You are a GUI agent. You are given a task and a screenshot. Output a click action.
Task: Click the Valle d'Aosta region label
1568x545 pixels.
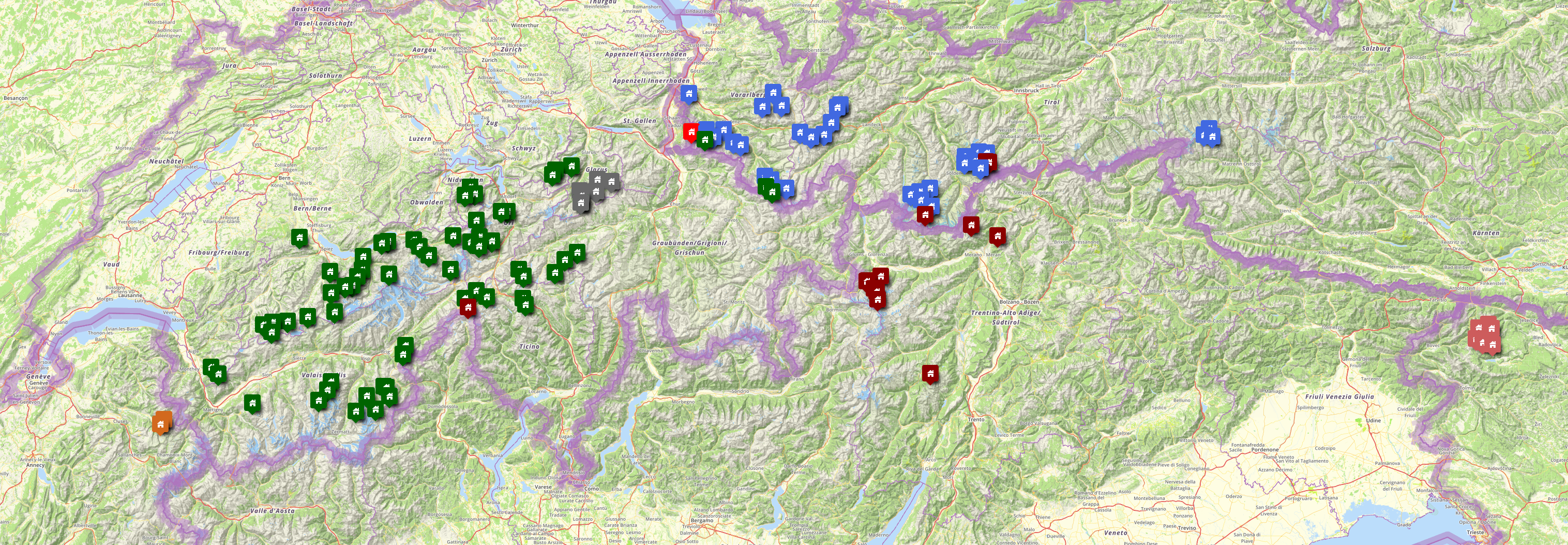272,511
